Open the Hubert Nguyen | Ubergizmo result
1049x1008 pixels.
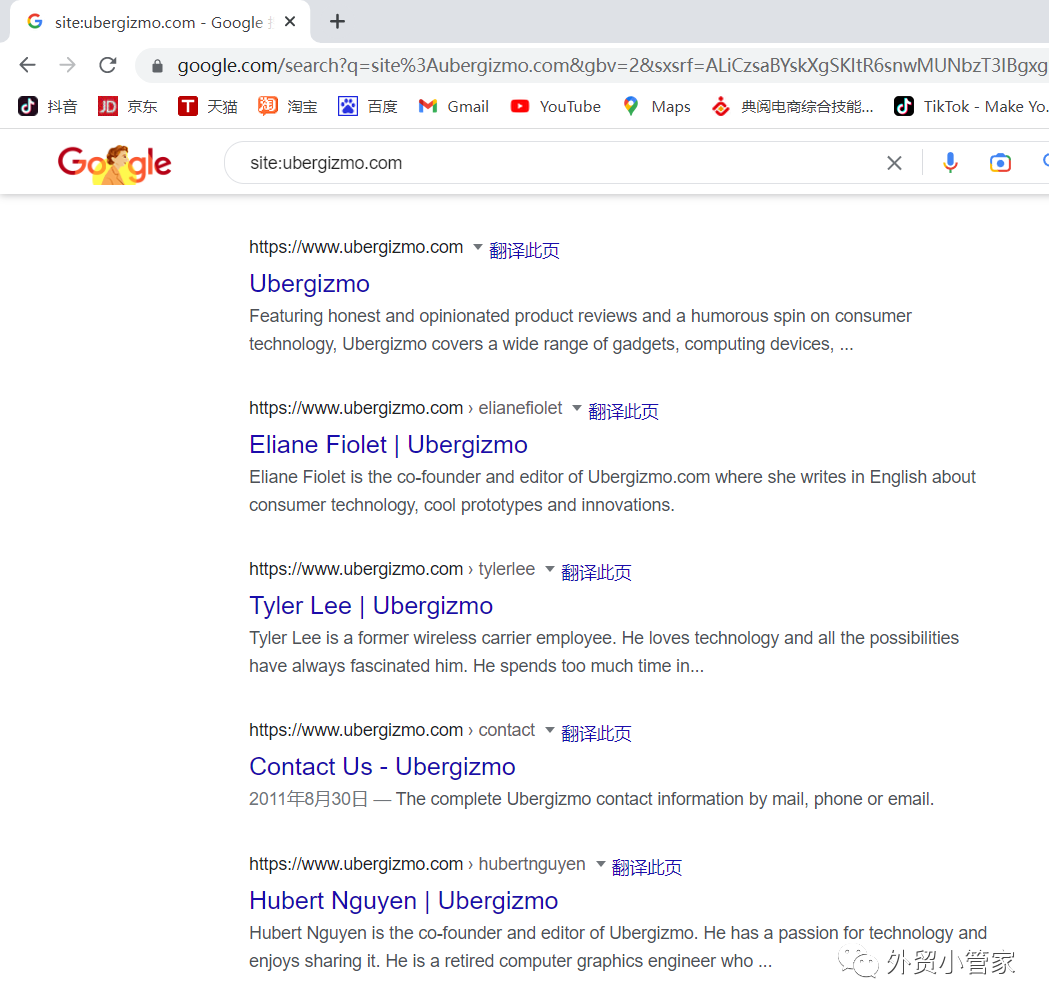click(403, 901)
